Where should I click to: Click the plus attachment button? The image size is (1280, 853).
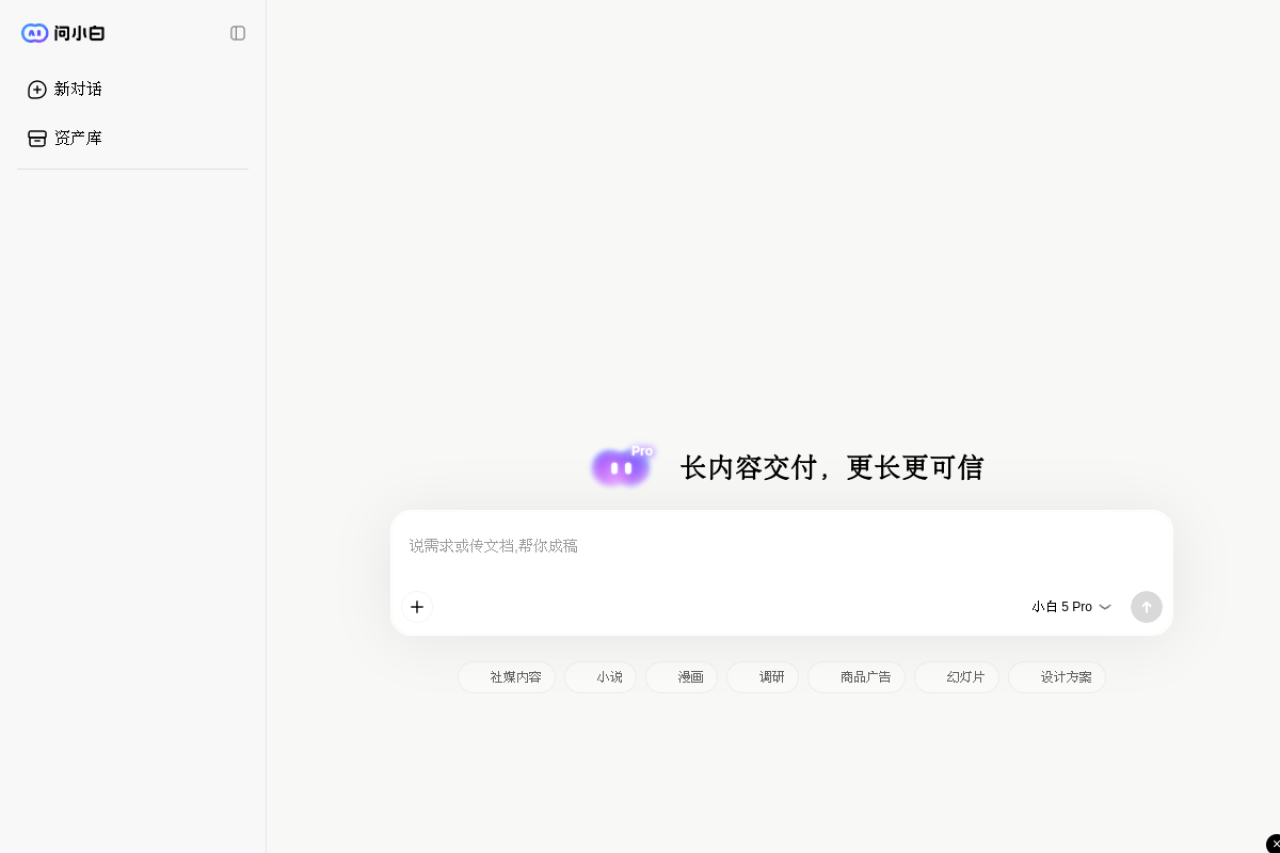[x=417, y=607]
